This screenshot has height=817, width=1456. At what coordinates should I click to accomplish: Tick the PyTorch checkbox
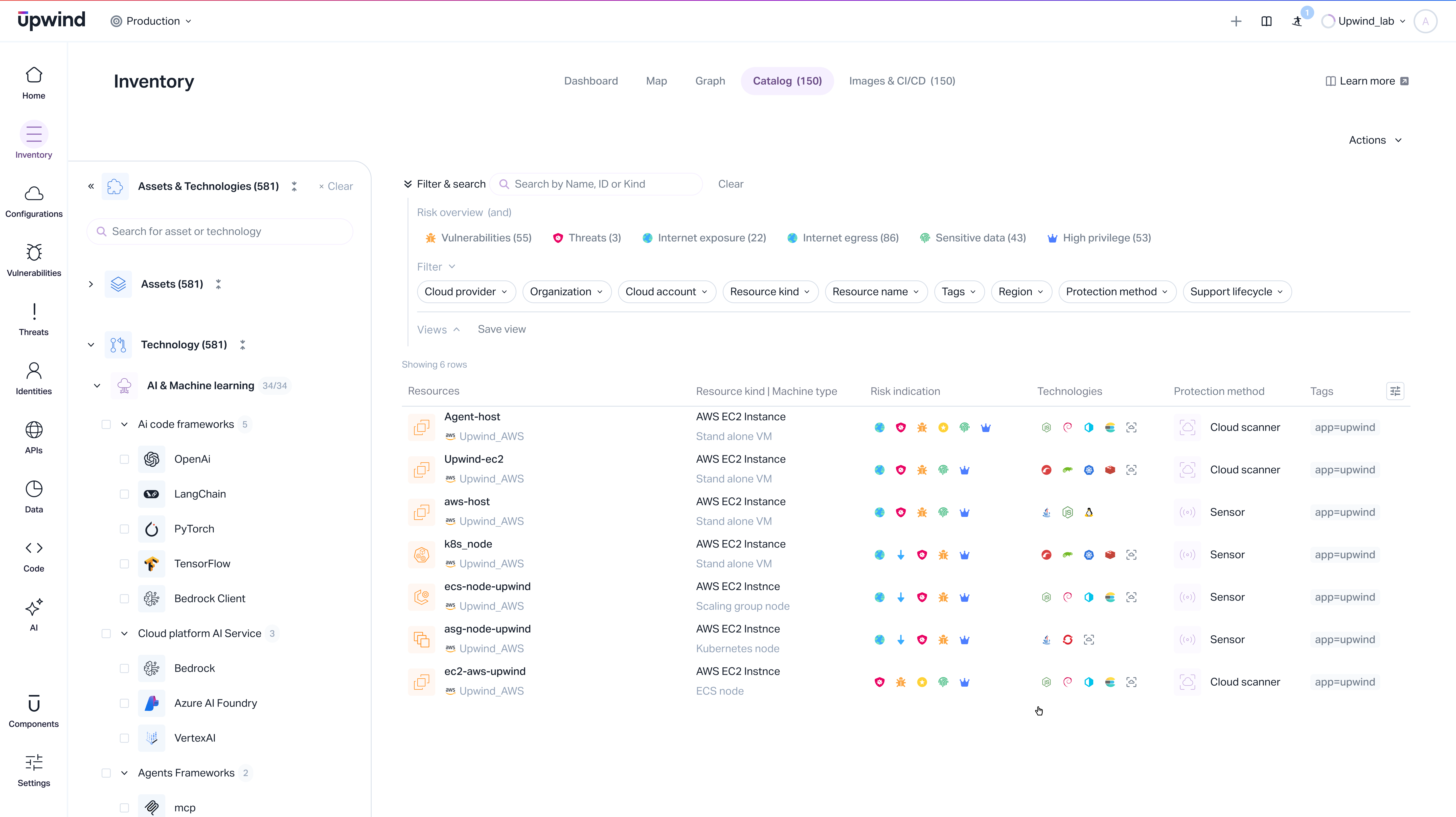tap(124, 529)
